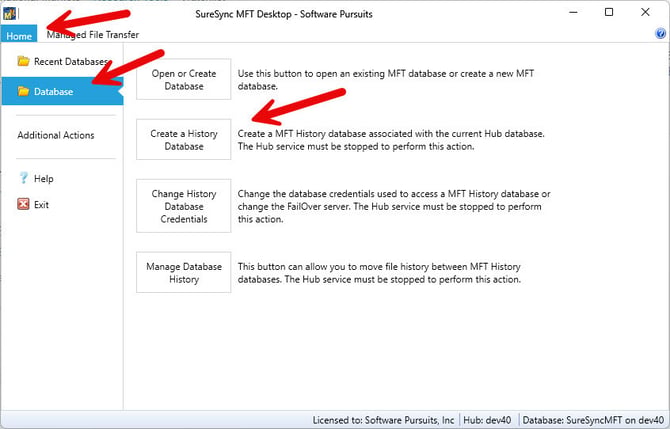Screen dimensions: 670x429
Task: Click the description about changing the FailOver server
Action: pyautogui.click(x=394, y=206)
